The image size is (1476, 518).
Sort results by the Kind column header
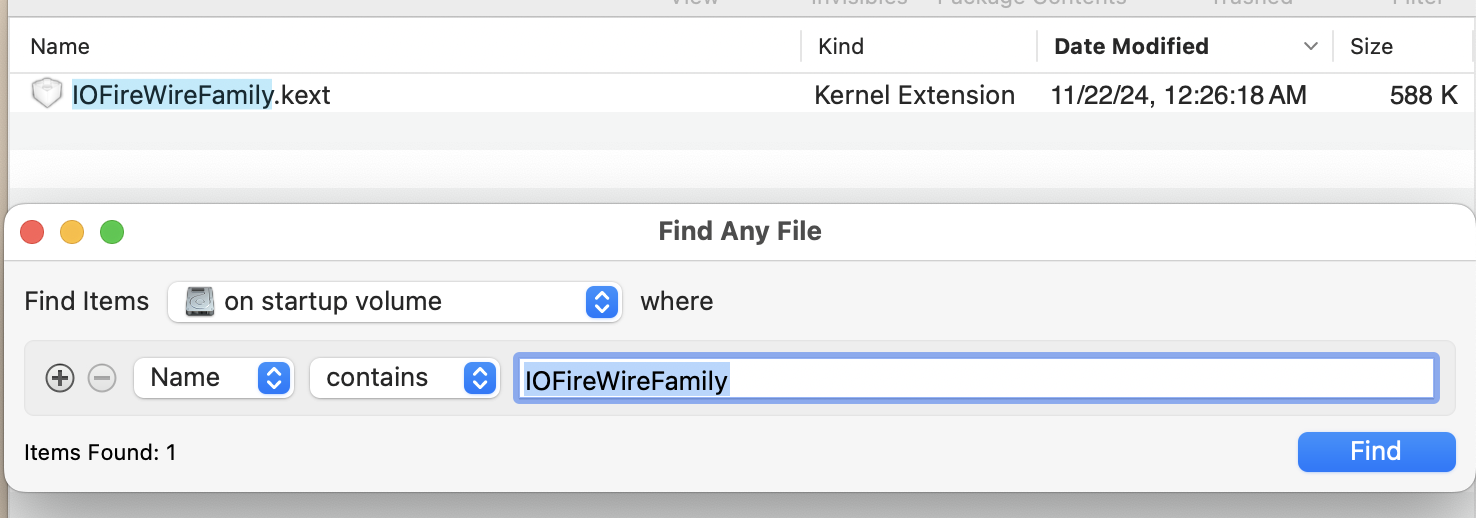pos(841,46)
